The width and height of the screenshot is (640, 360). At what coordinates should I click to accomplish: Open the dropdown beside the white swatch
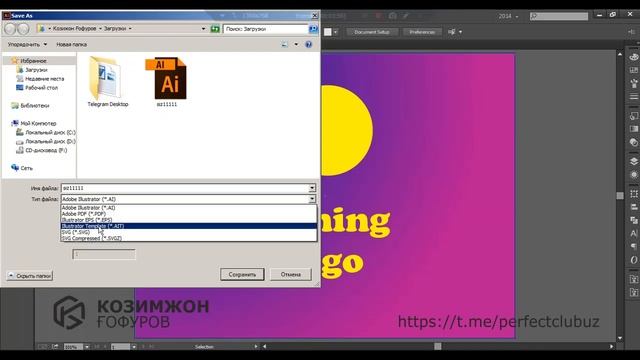click(336, 32)
